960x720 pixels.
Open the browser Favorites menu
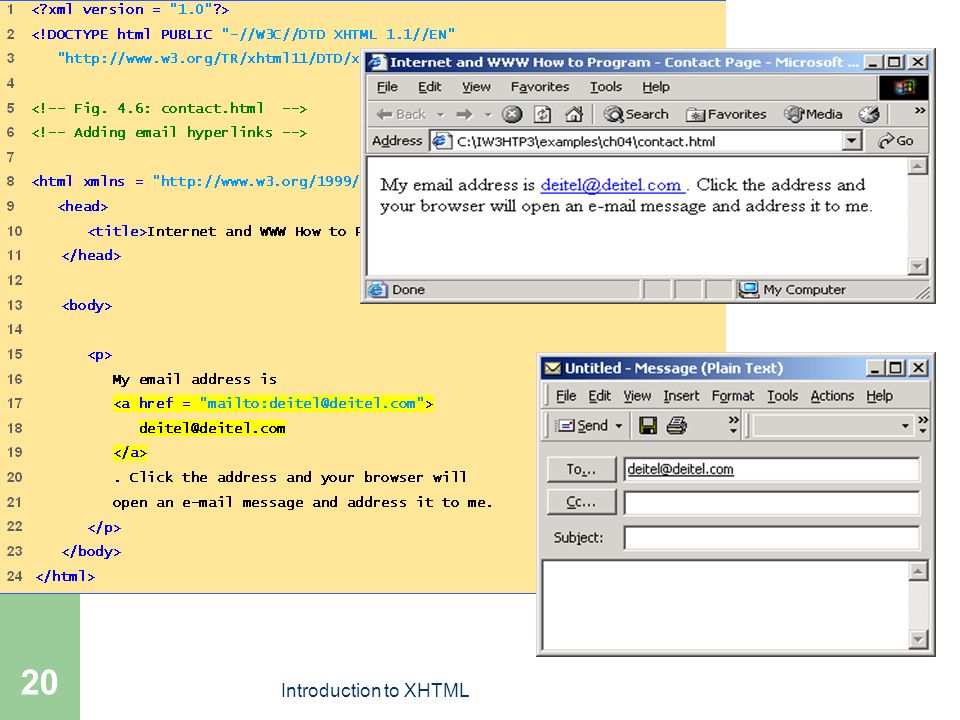pyautogui.click(x=539, y=87)
